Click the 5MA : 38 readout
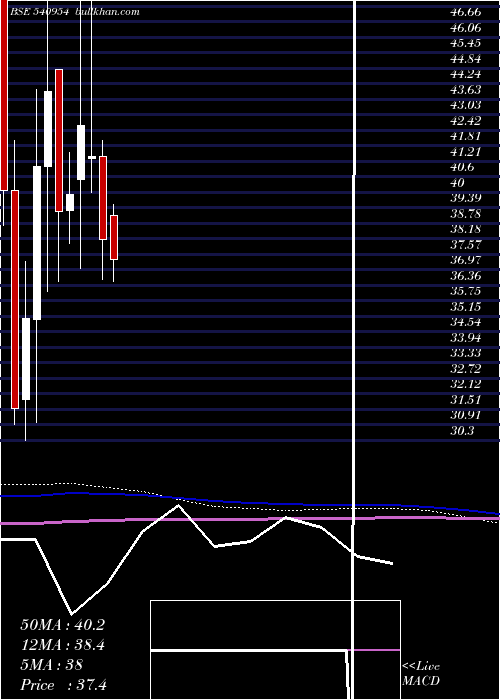Image resolution: width=500 pixels, height=700 pixels. (52, 665)
